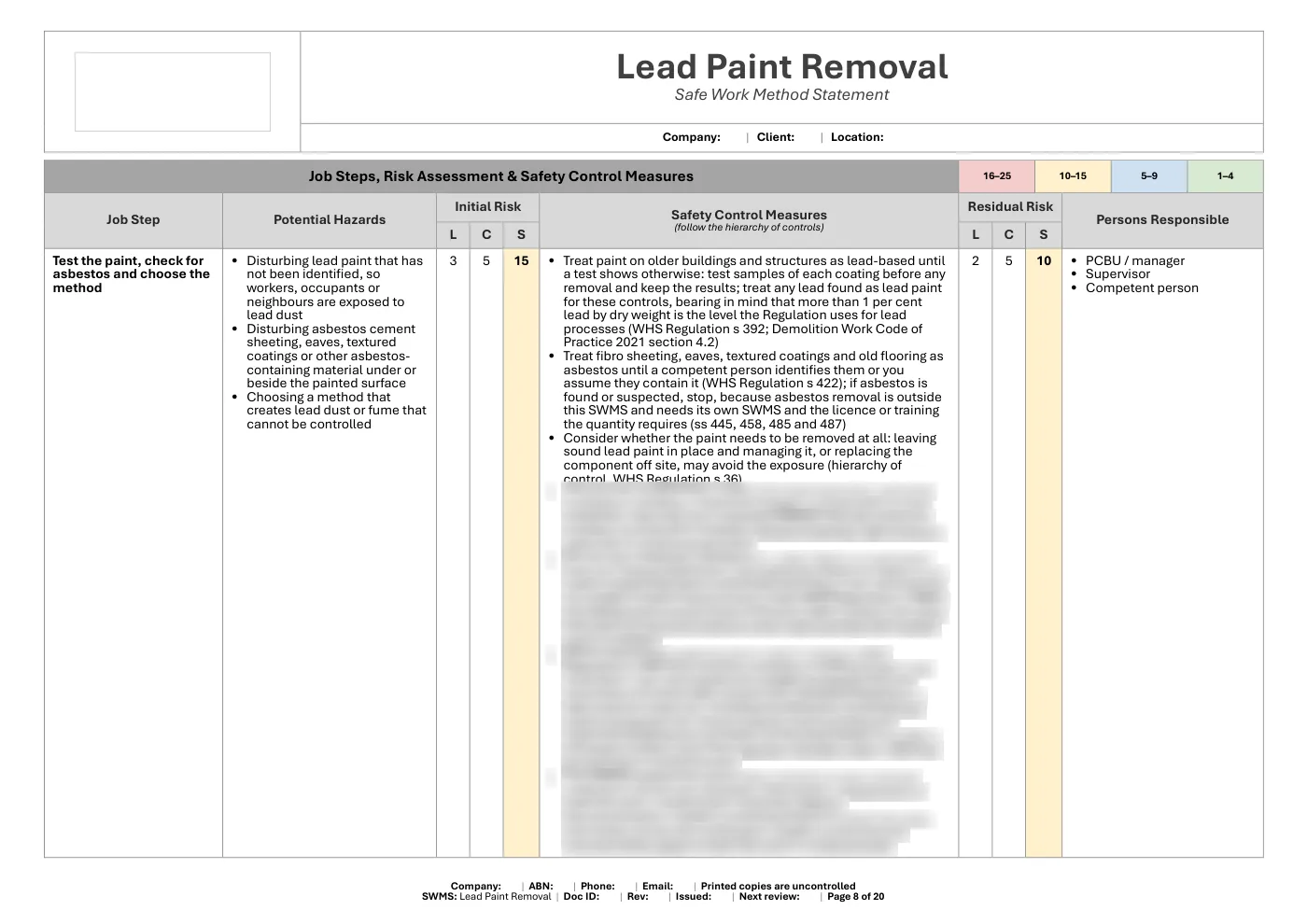
Task: Click the 'S' sub-header under Initial Risk
Action: [521, 235]
